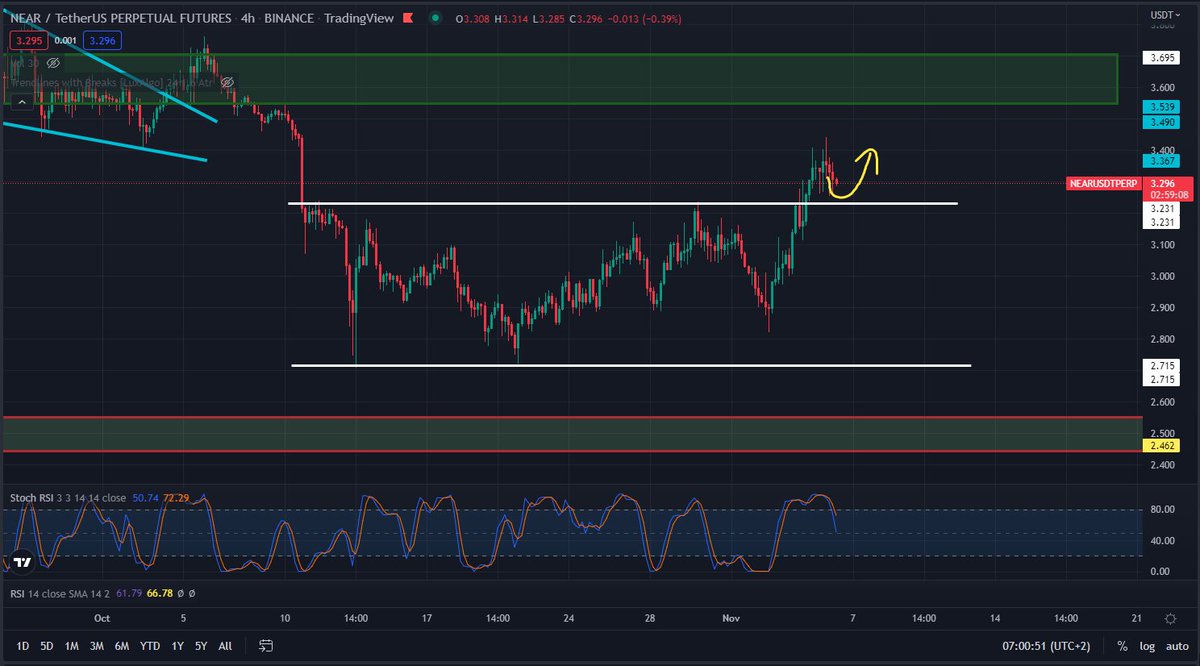Select the red-bordered support zone rectangle
This screenshot has height=666, width=1200.
(572, 434)
